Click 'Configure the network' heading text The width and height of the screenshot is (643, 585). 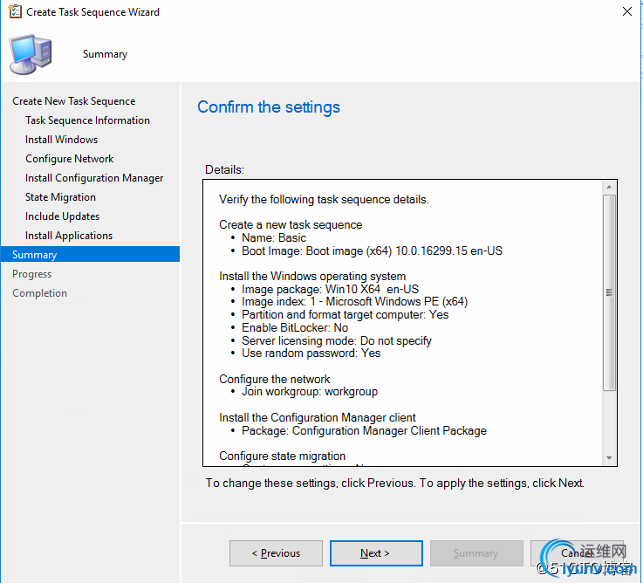coord(274,379)
